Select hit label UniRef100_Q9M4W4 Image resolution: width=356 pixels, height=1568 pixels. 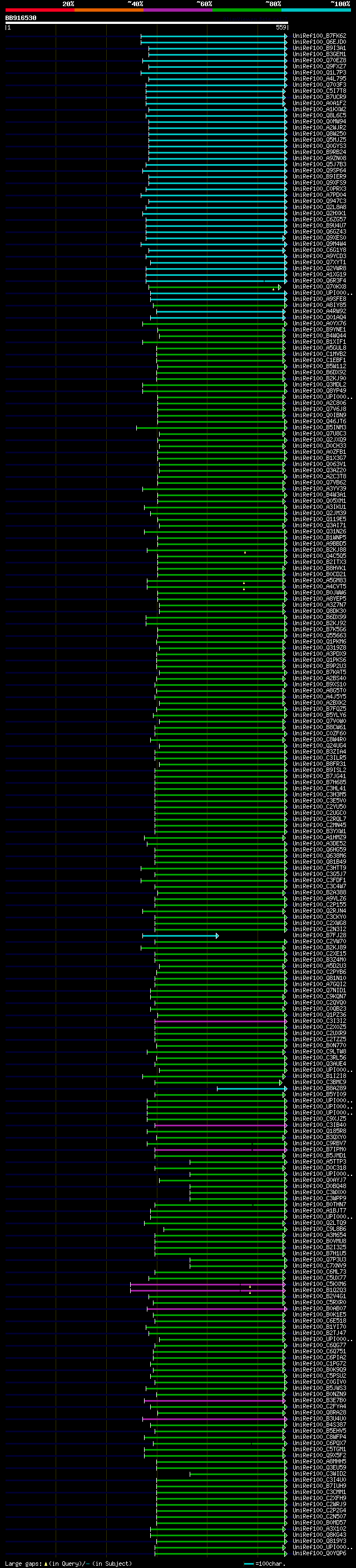(x=319, y=244)
